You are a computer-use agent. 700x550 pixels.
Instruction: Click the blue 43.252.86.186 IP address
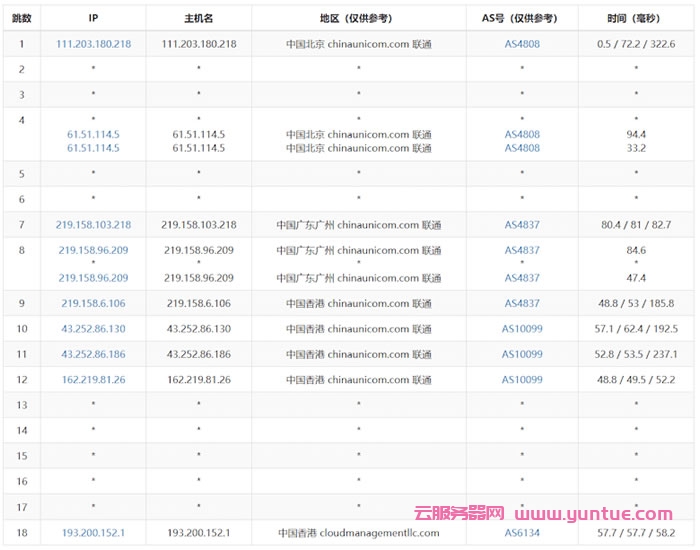(x=93, y=354)
